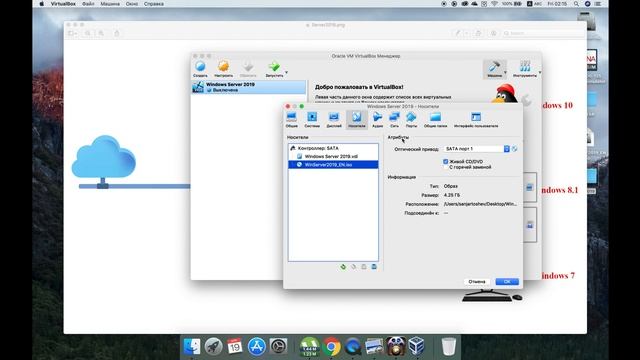
Task: Select Windows Server 2019 VM in list
Action: tap(249, 87)
